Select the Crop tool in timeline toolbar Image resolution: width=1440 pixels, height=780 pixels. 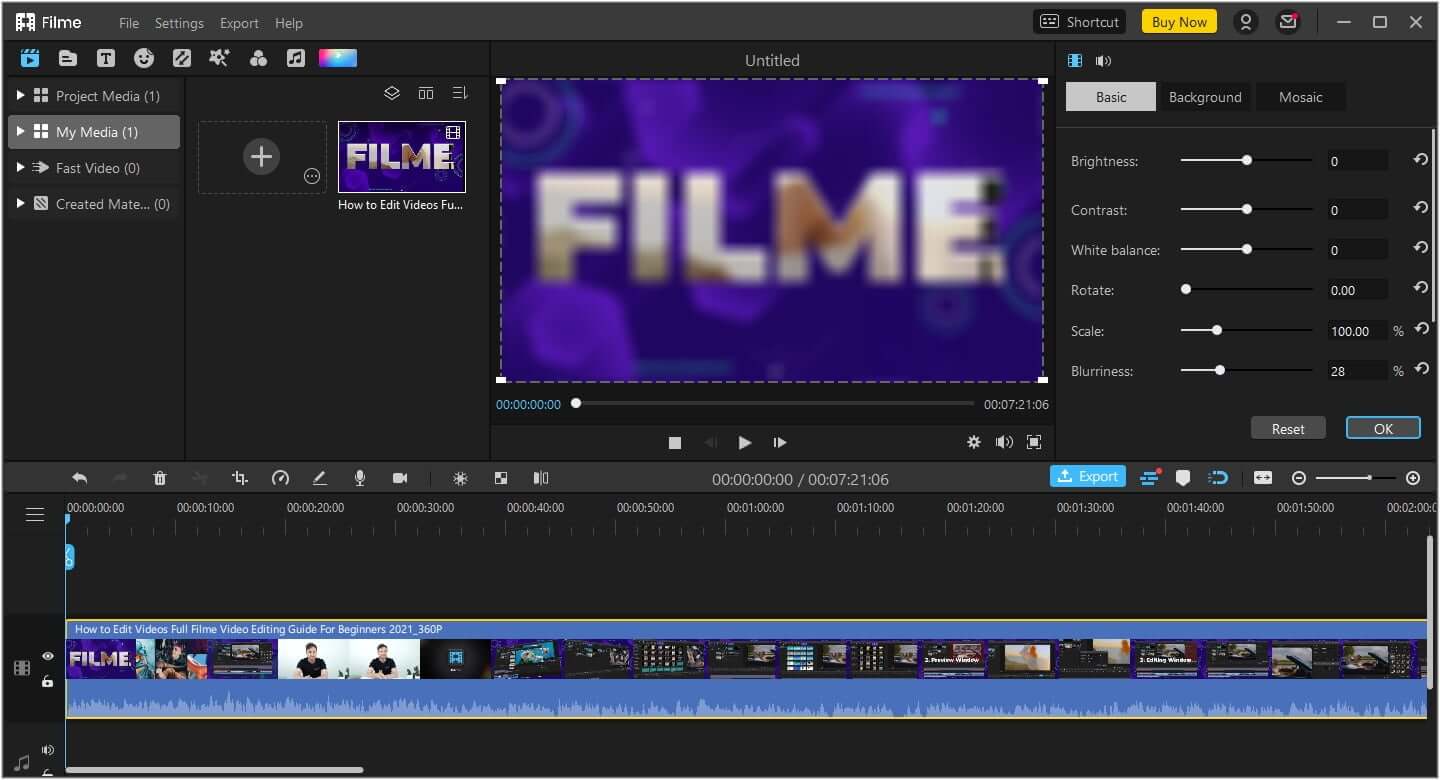click(x=240, y=478)
